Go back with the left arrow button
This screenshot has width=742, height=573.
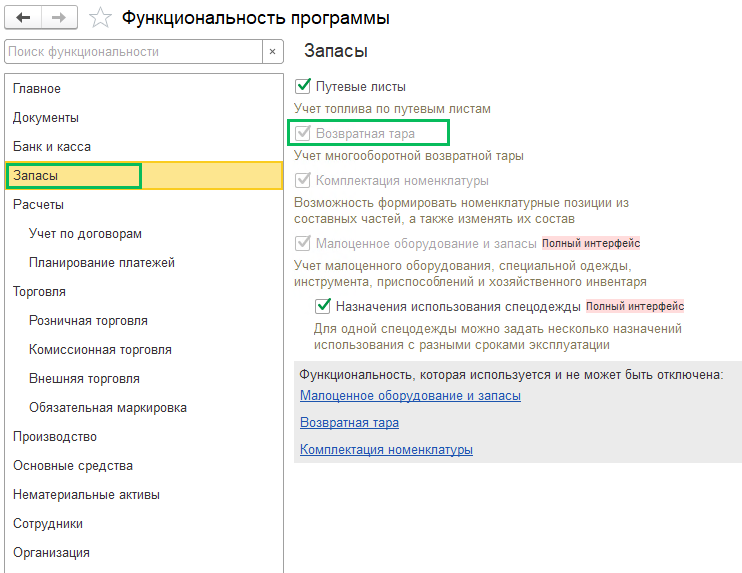pos(23,18)
